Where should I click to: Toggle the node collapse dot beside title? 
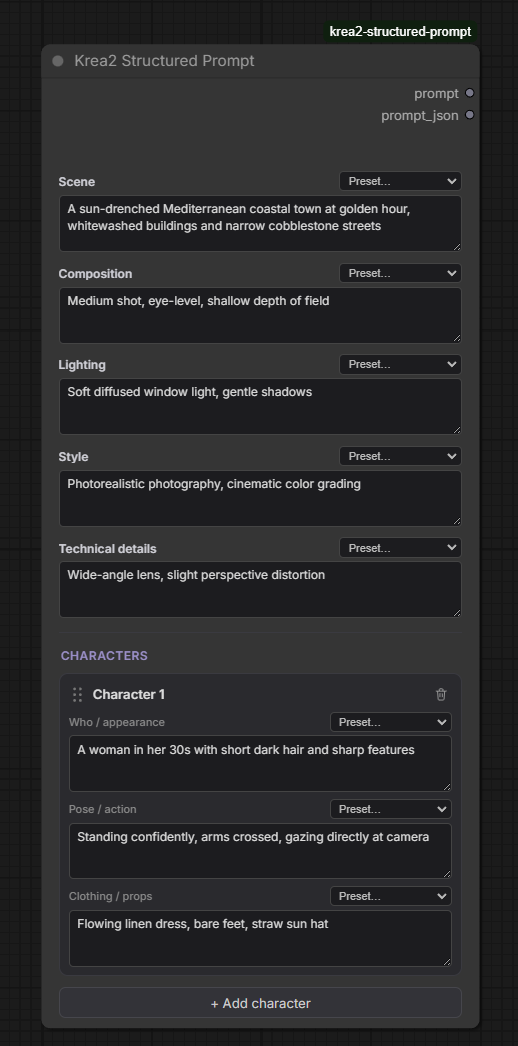click(58, 61)
